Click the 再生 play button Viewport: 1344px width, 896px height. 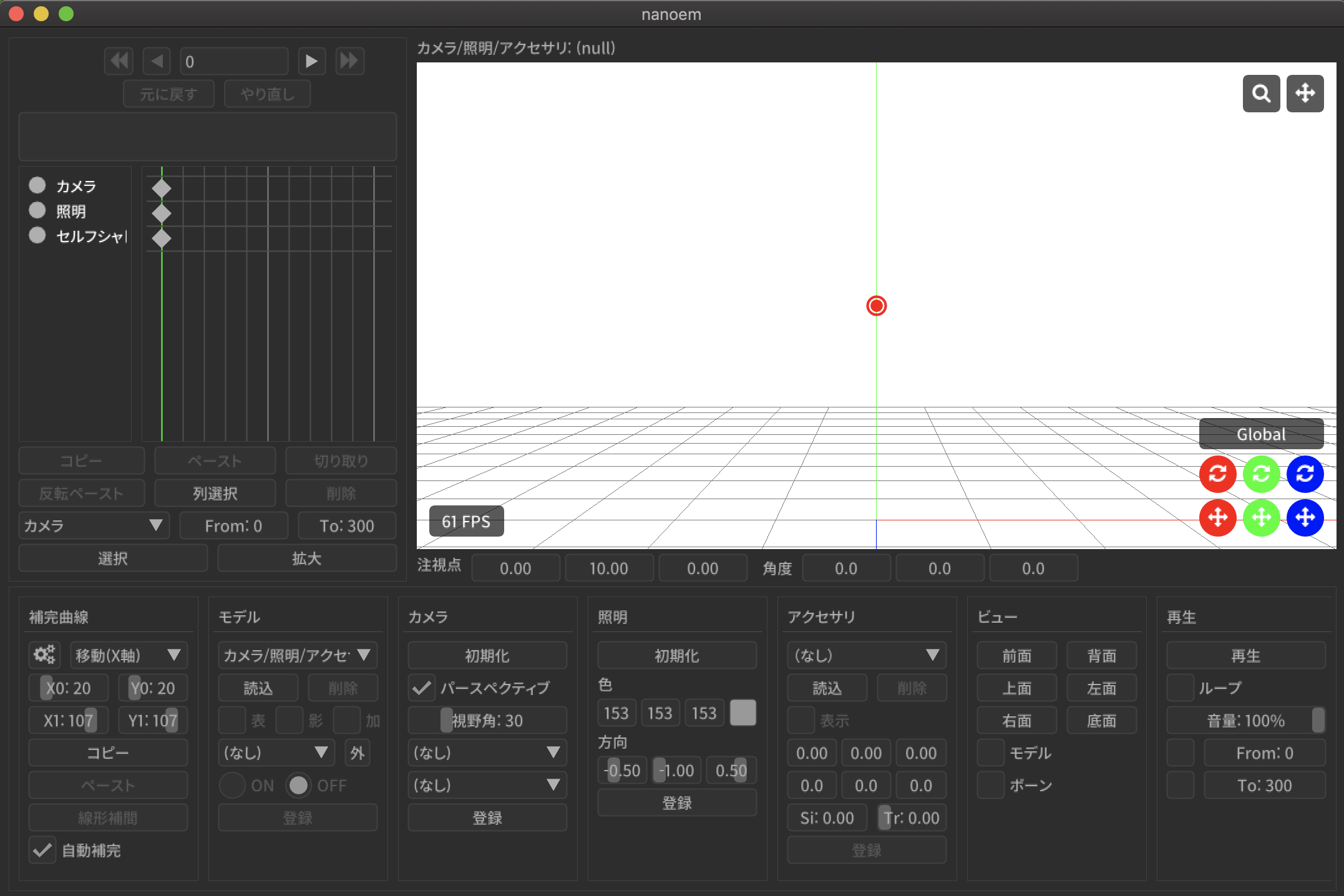[1246, 655]
